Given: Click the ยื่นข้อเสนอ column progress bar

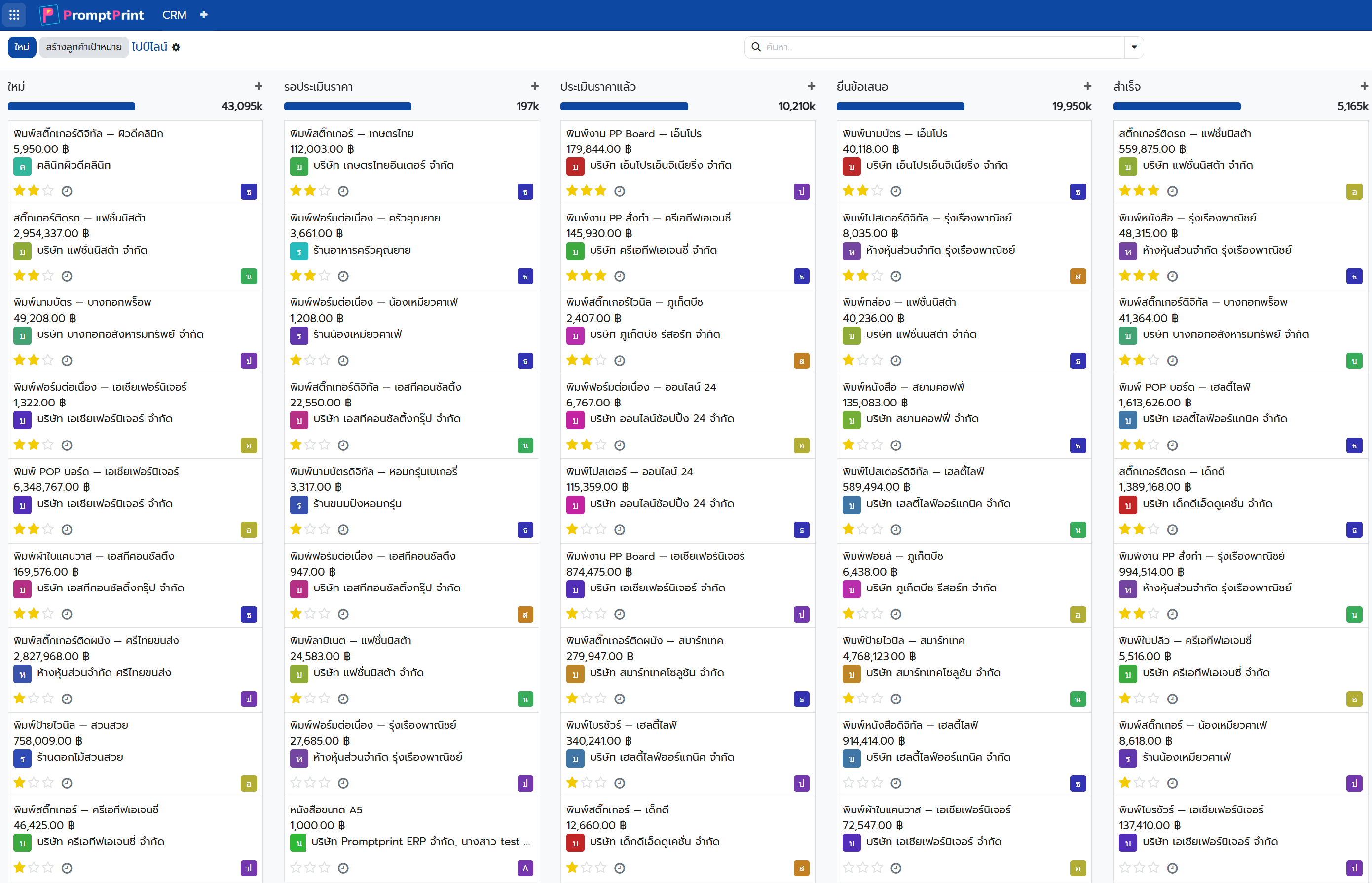Looking at the screenshot, I should 901,106.
